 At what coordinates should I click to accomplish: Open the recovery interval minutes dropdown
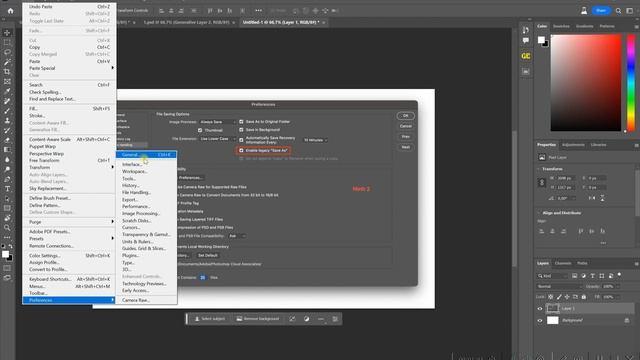315,140
